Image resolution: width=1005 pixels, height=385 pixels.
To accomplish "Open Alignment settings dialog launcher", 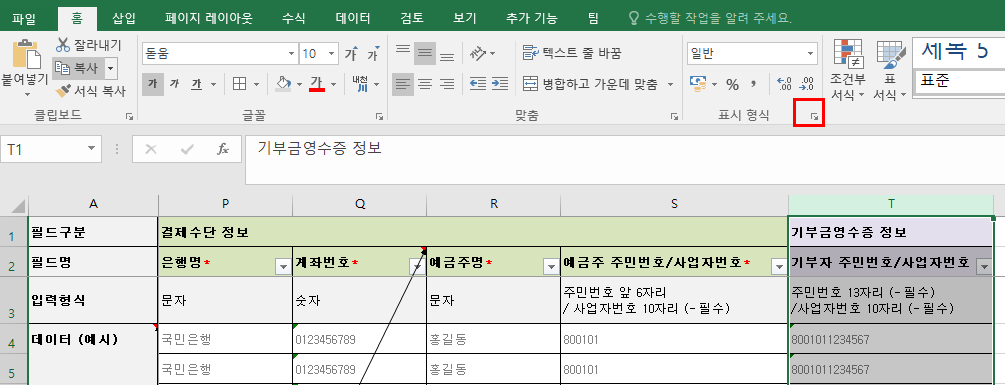I will (674, 117).
